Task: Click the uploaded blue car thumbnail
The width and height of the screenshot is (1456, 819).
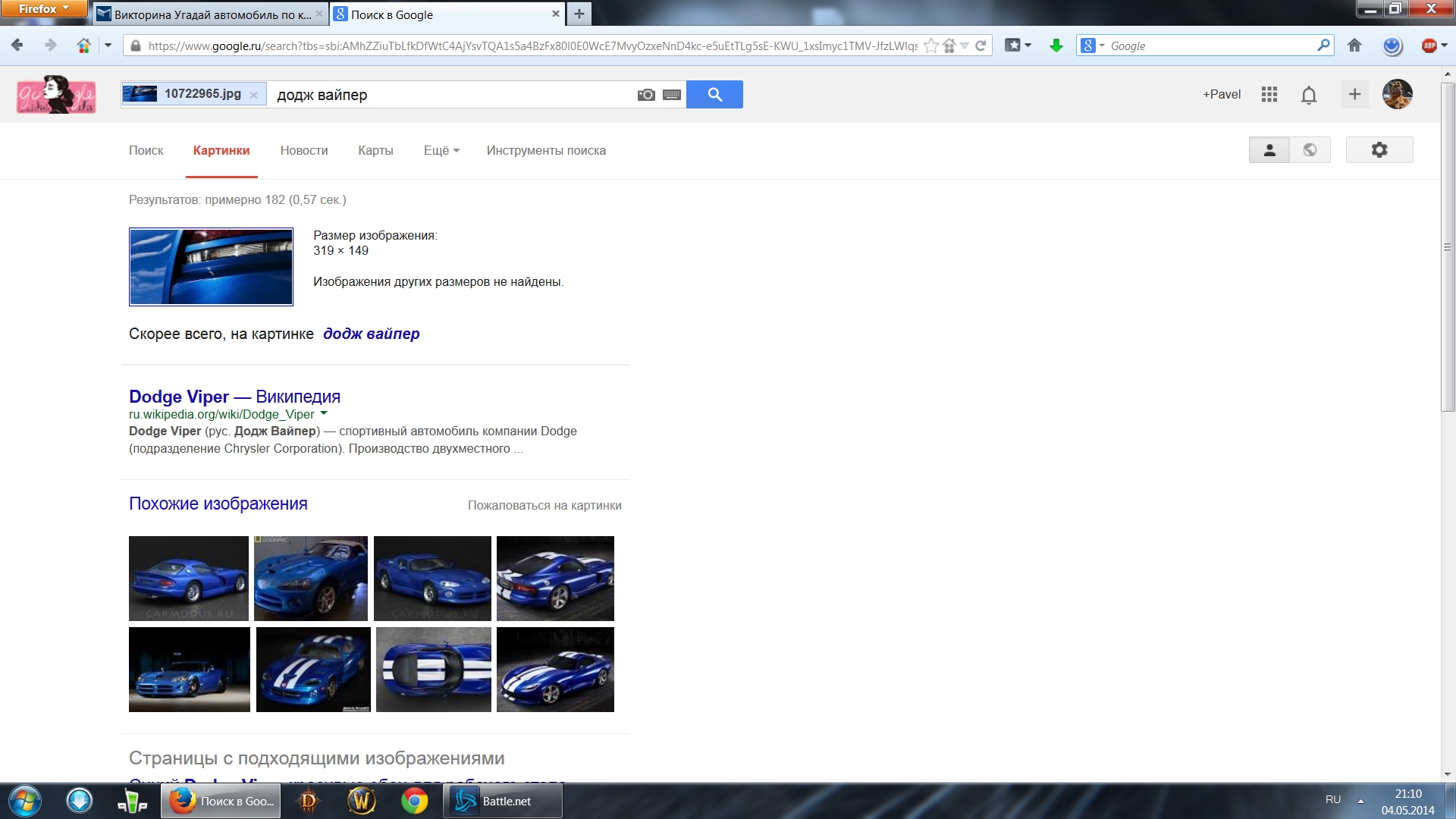Action: [x=211, y=267]
